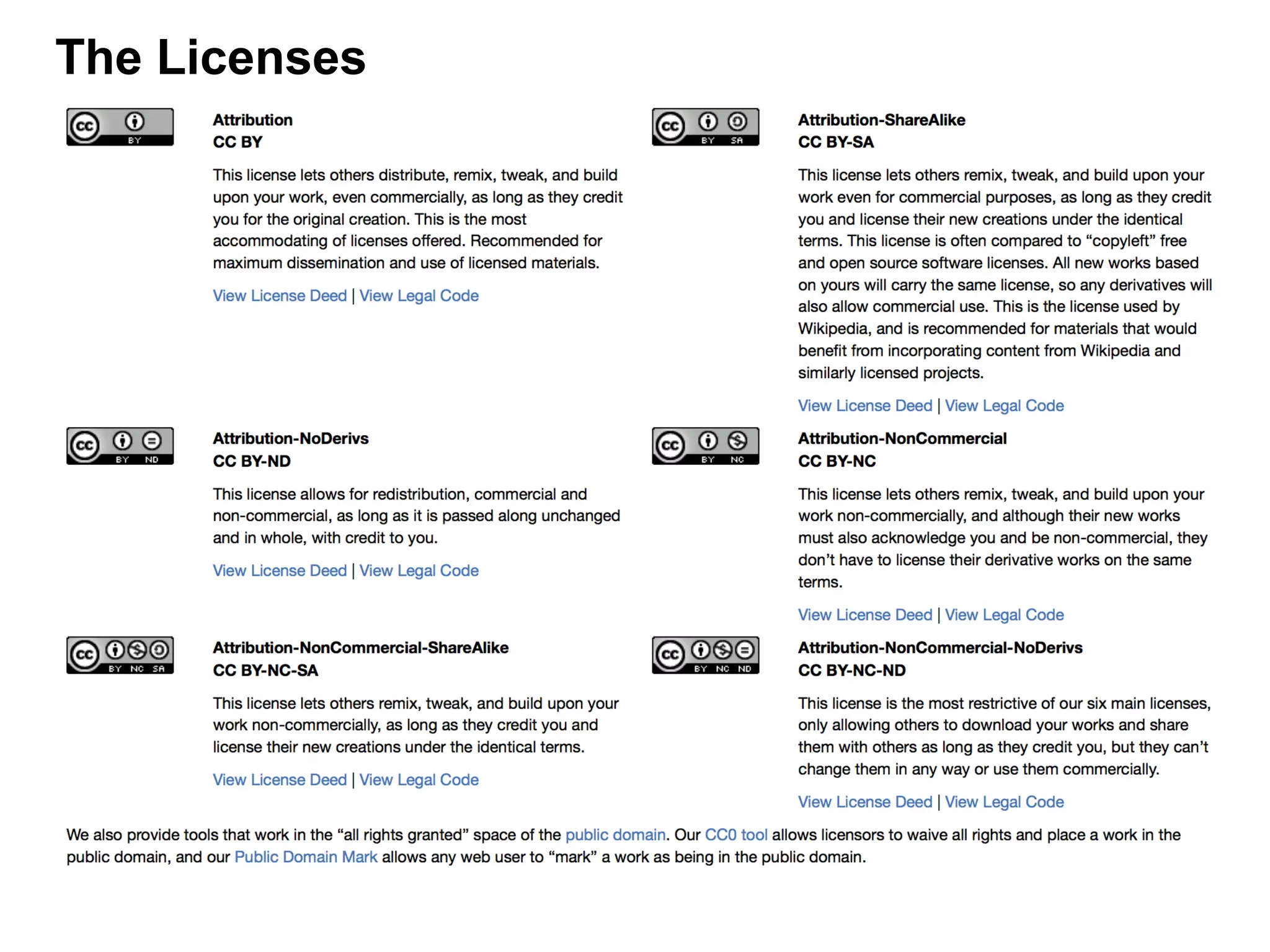Open View Legal Code under CC BY-NC-ND
The height and width of the screenshot is (952, 1270).
pos(1005,802)
